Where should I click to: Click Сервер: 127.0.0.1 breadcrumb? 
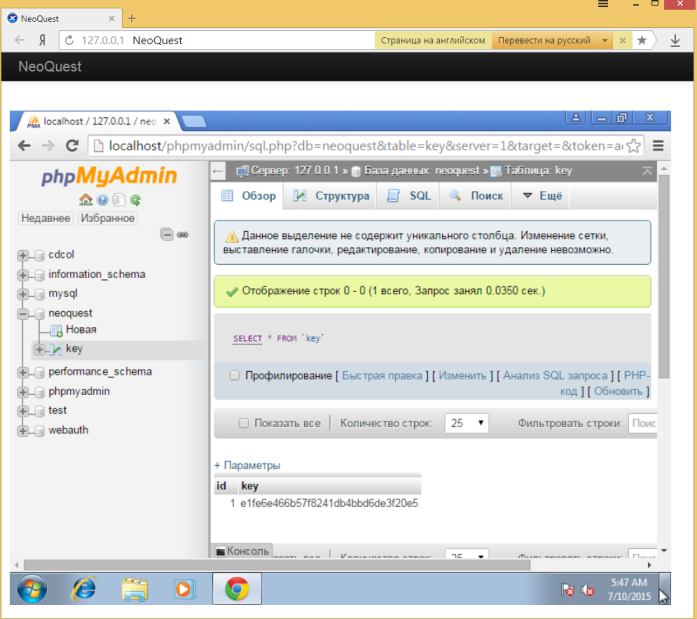[x=293, y=171]
